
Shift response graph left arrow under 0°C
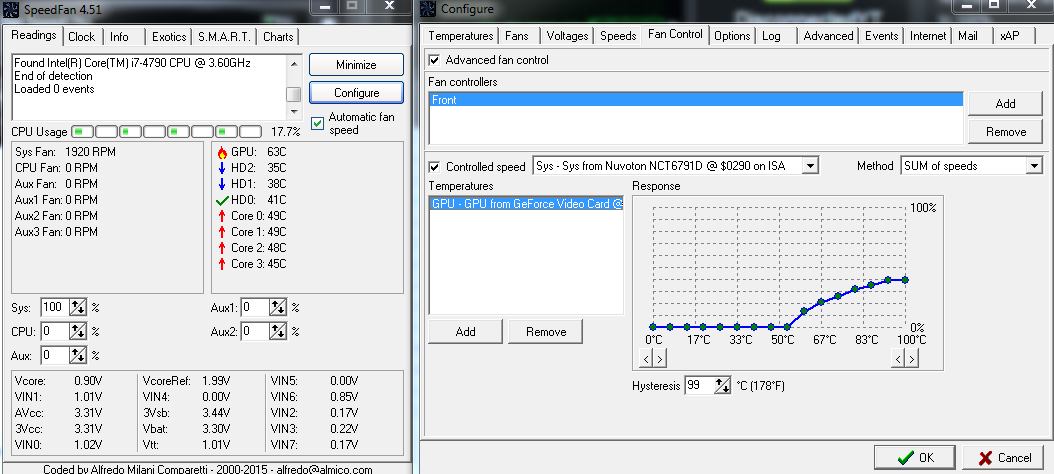(x=646, y=359)
